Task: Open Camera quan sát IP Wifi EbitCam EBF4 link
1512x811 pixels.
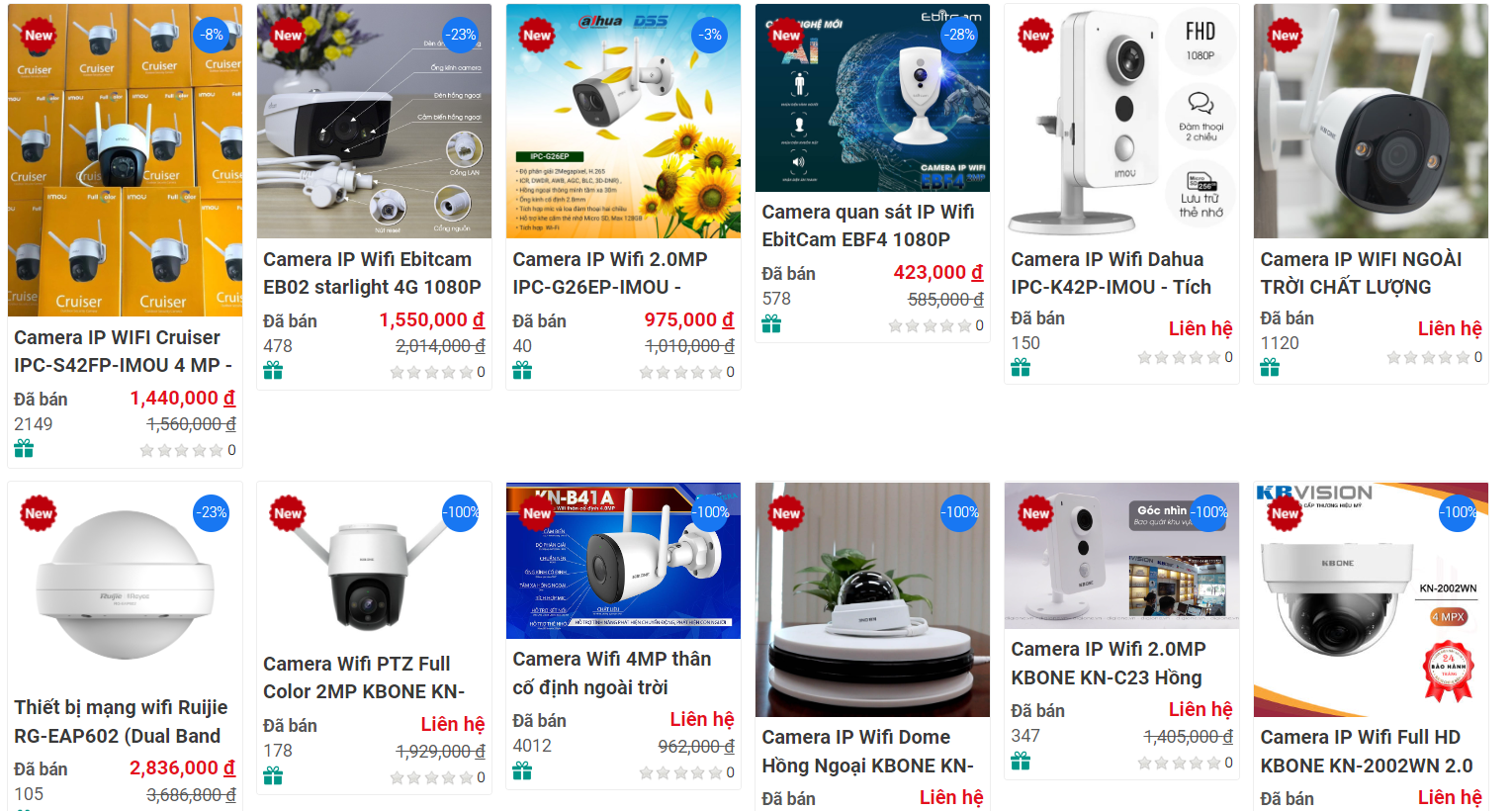Action: 868,225
